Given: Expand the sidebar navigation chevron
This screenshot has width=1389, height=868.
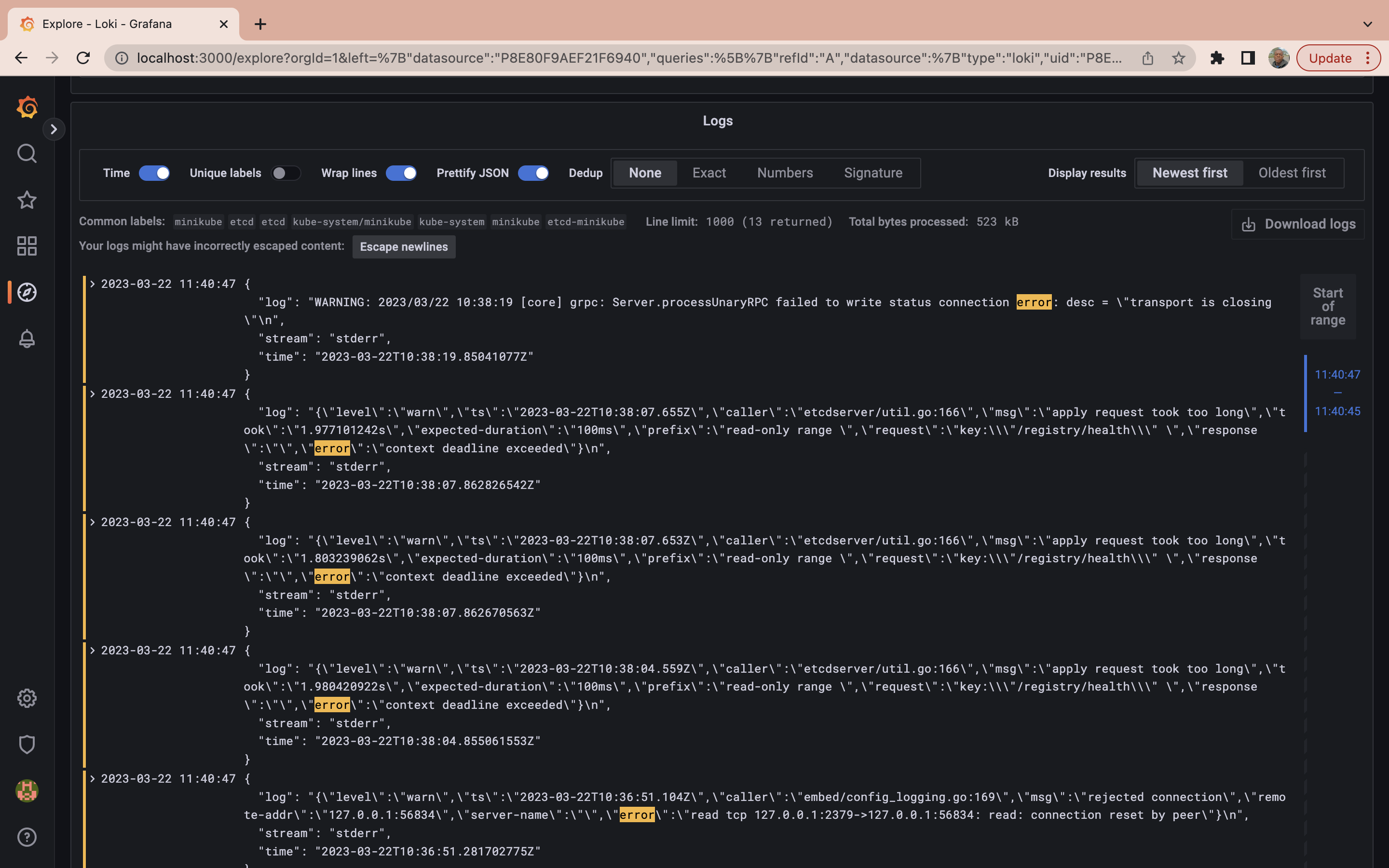Looking at the screenshot, I should (54, 129).
